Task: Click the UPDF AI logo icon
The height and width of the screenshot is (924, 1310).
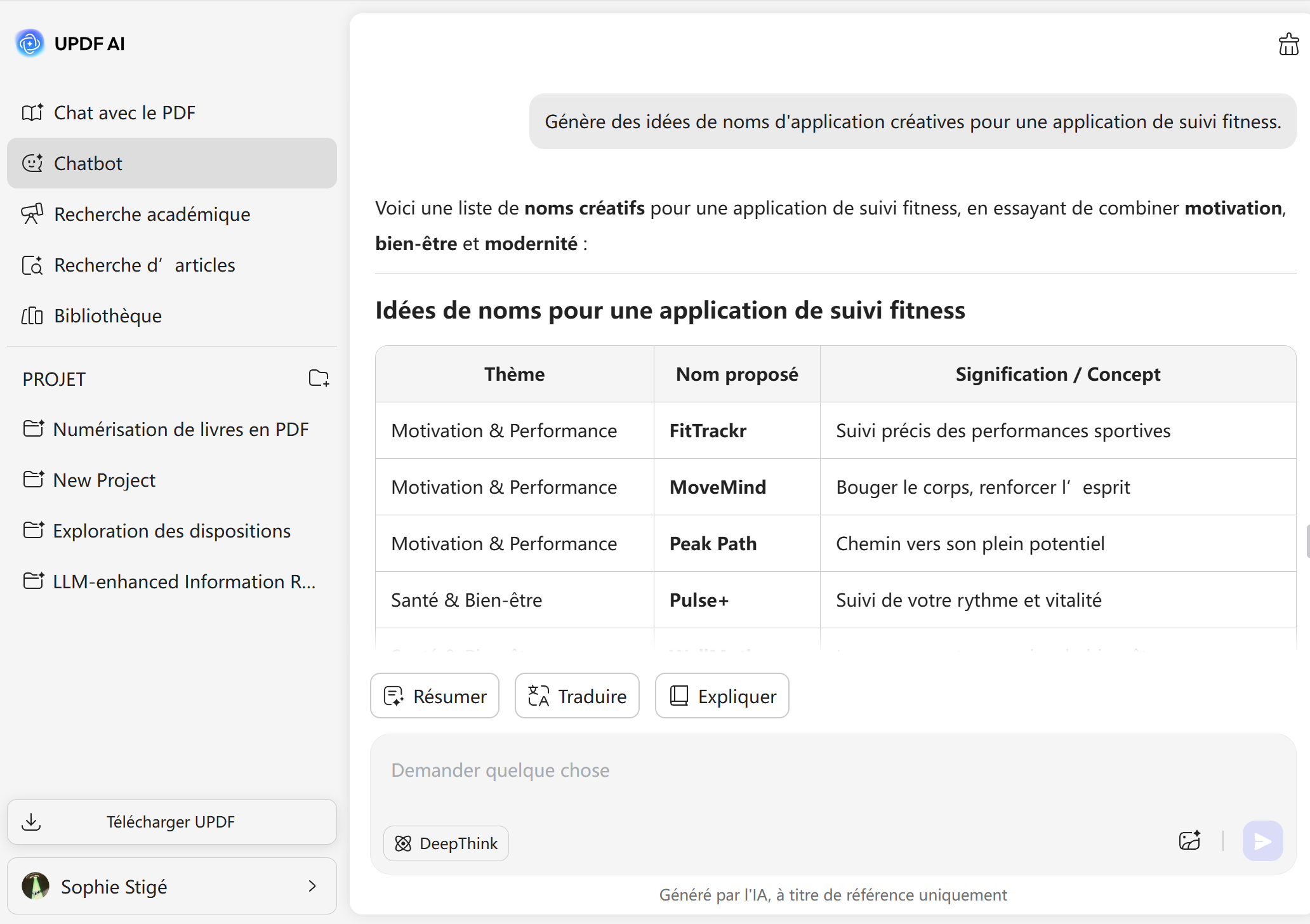Action: (30, 43)
